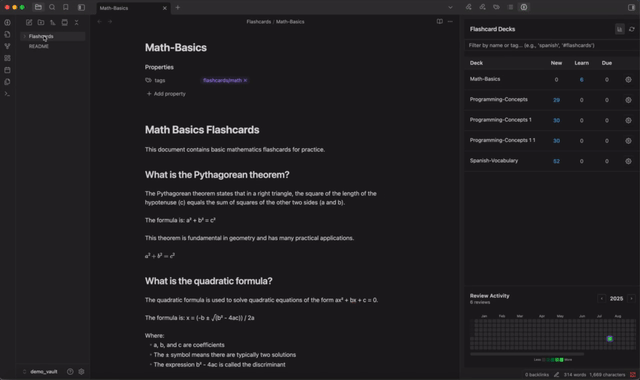Open the Programming-Concepts 1 1 deck

(x=551, y=141)
